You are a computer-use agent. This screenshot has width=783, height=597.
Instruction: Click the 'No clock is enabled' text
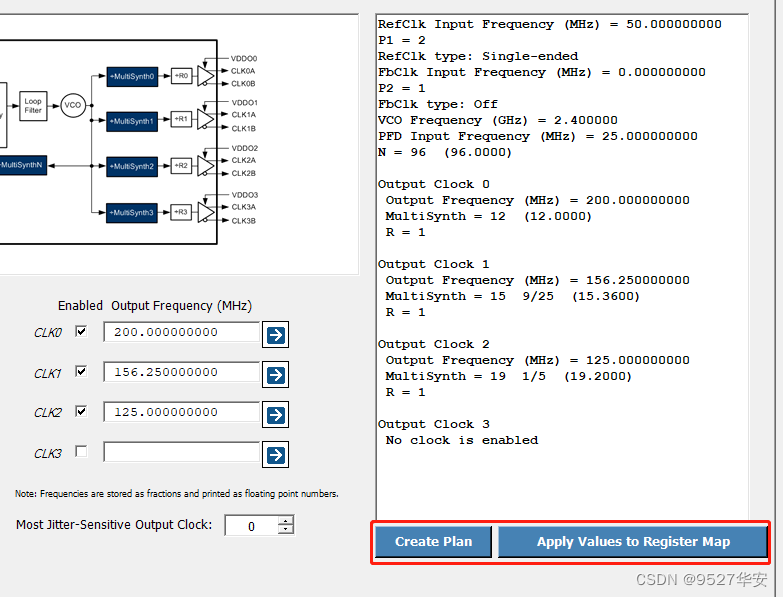(462, 440)
